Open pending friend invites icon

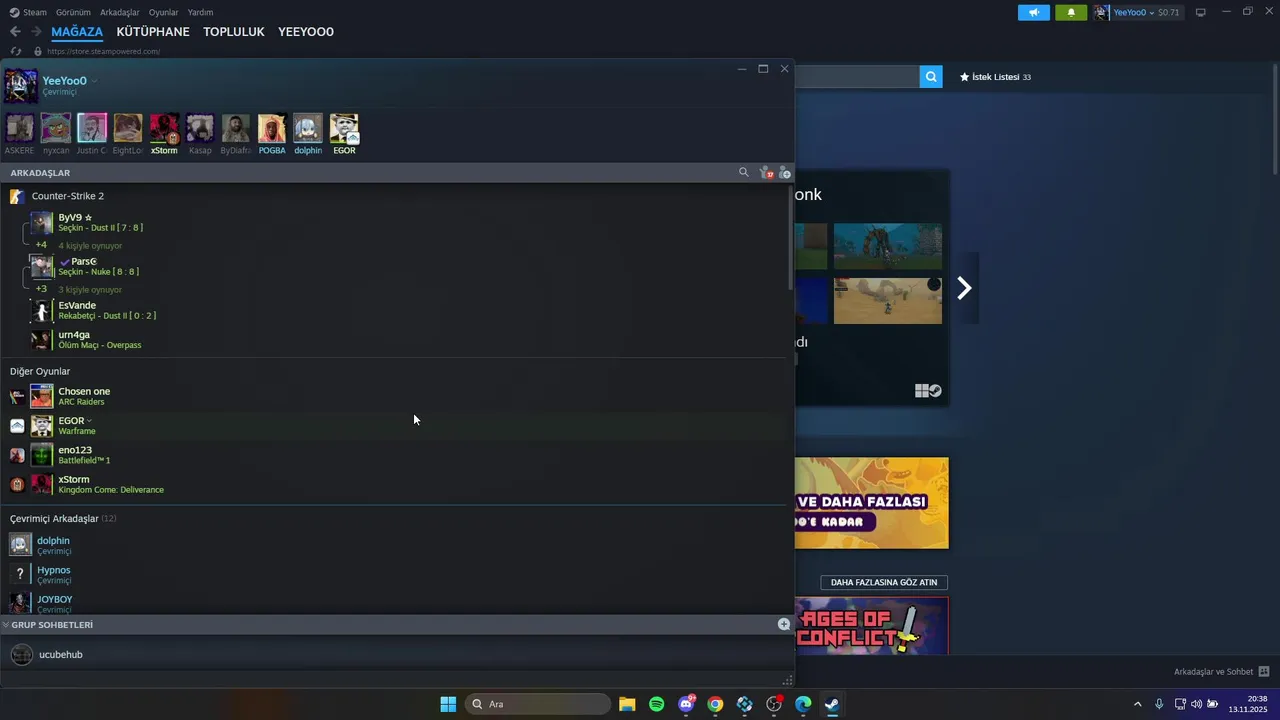(767, 173)
